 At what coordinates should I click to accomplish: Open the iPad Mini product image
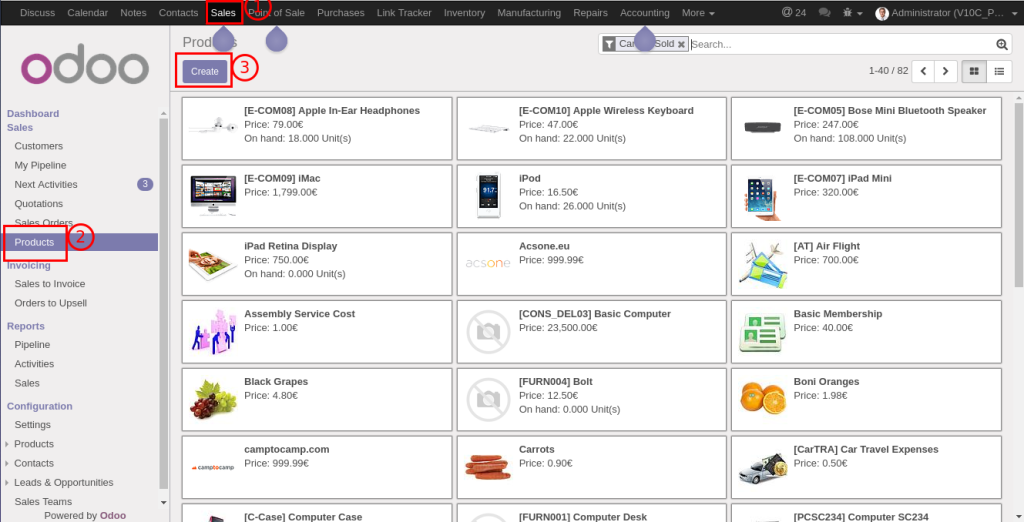[x=763, y=199]
